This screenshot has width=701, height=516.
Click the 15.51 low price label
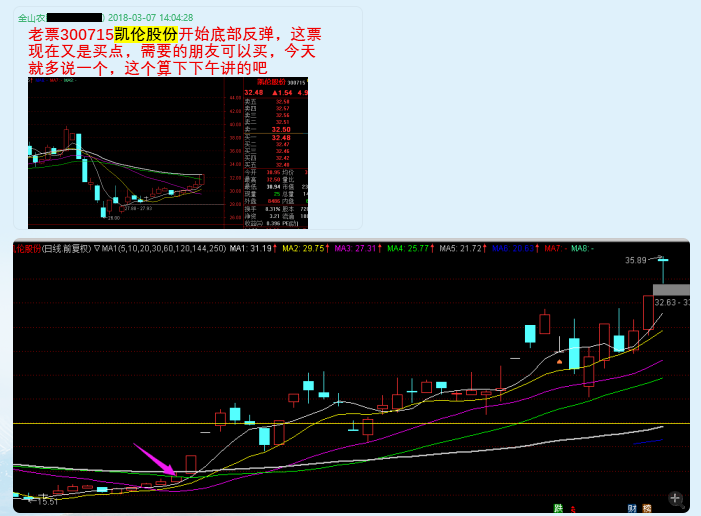(48, 502)
